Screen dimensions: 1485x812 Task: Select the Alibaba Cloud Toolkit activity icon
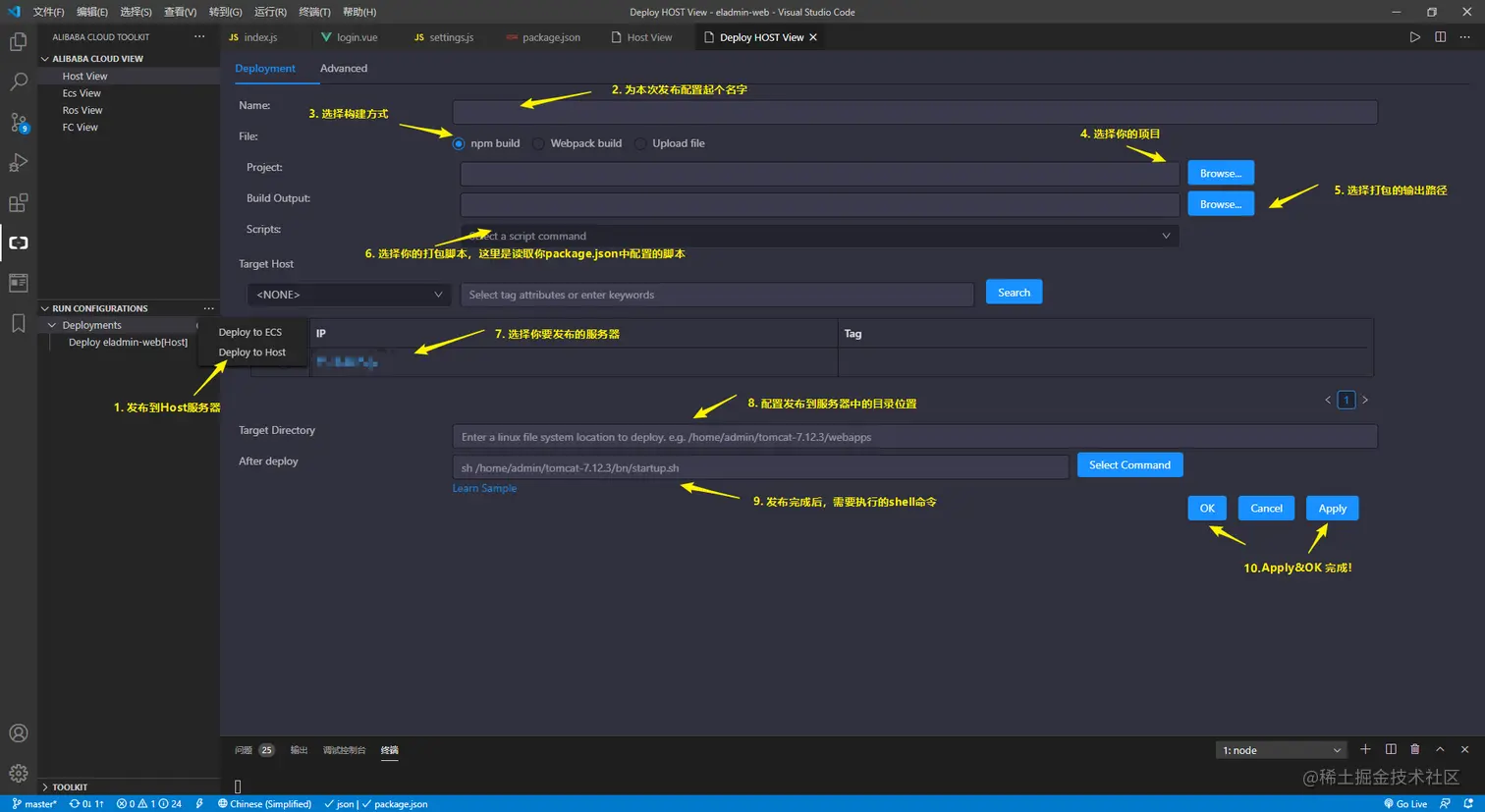pos(18,243)
